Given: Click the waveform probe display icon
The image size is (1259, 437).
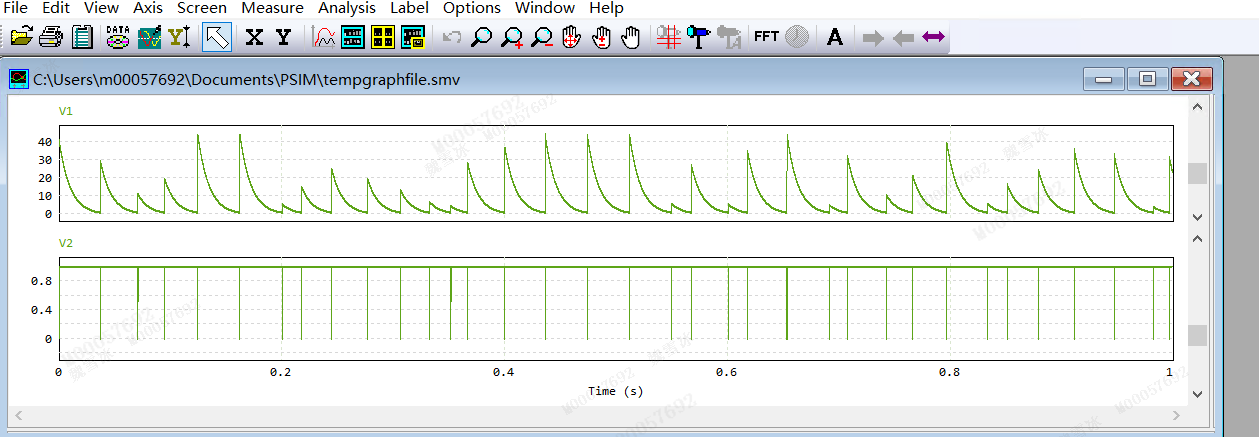Looking at the screenshot, I should [x=149, y=38].
